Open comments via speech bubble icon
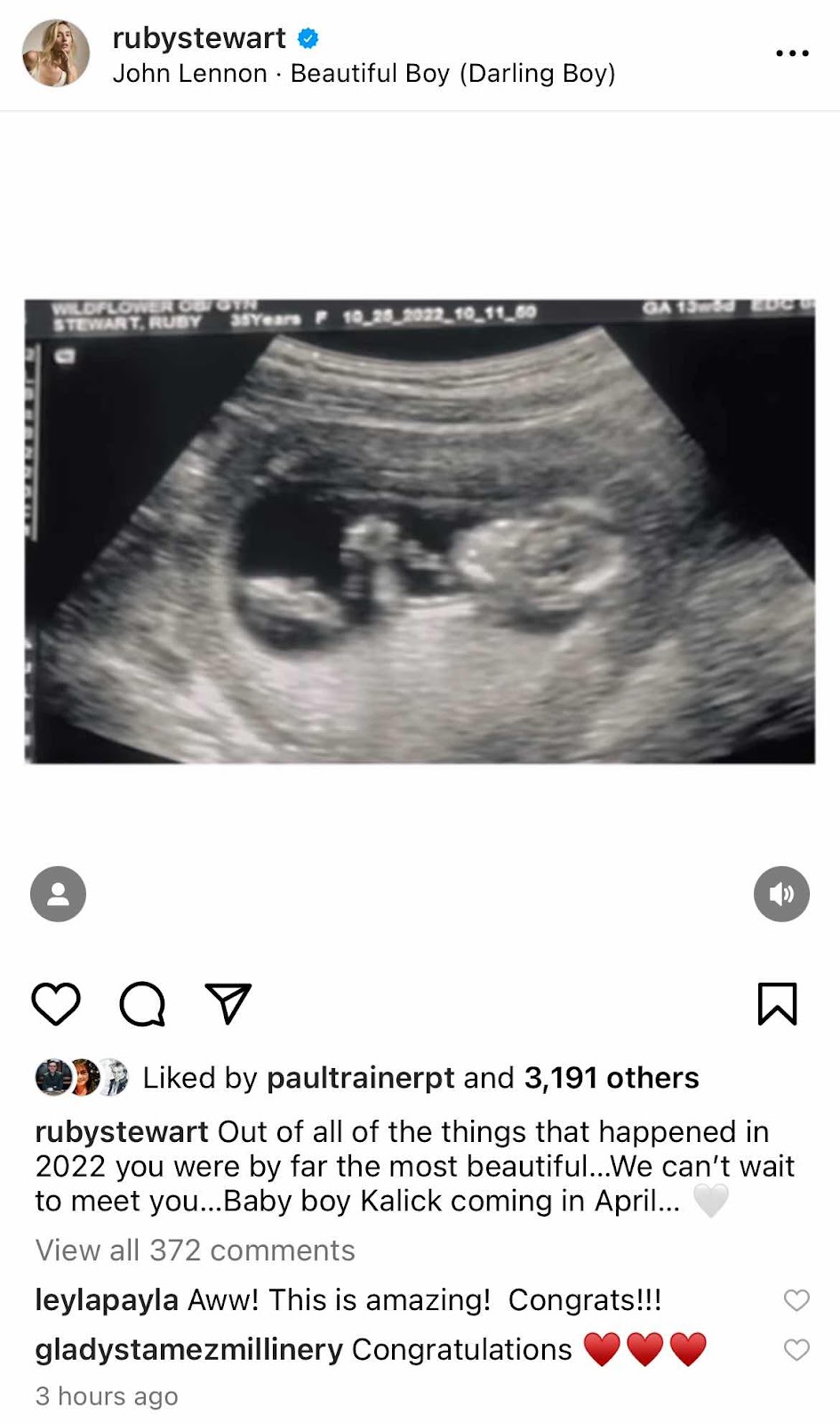The width and height of the screenshot is (840, 1423). 142,1004
